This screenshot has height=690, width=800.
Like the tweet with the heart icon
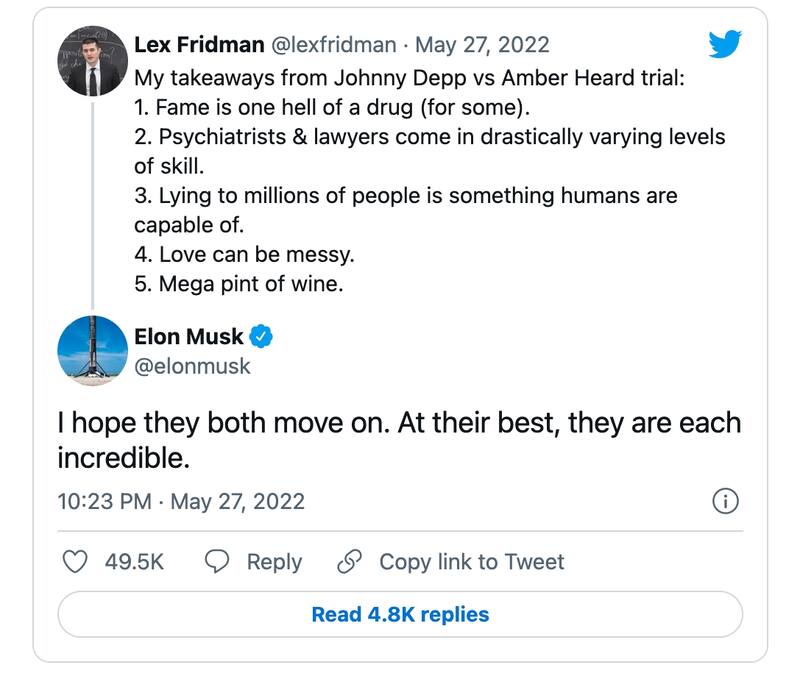76,562
